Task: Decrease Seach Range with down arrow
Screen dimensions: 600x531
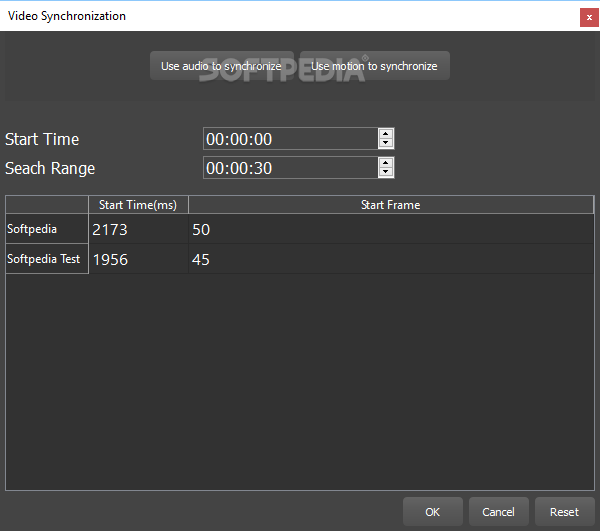Action: coord(386,173)
